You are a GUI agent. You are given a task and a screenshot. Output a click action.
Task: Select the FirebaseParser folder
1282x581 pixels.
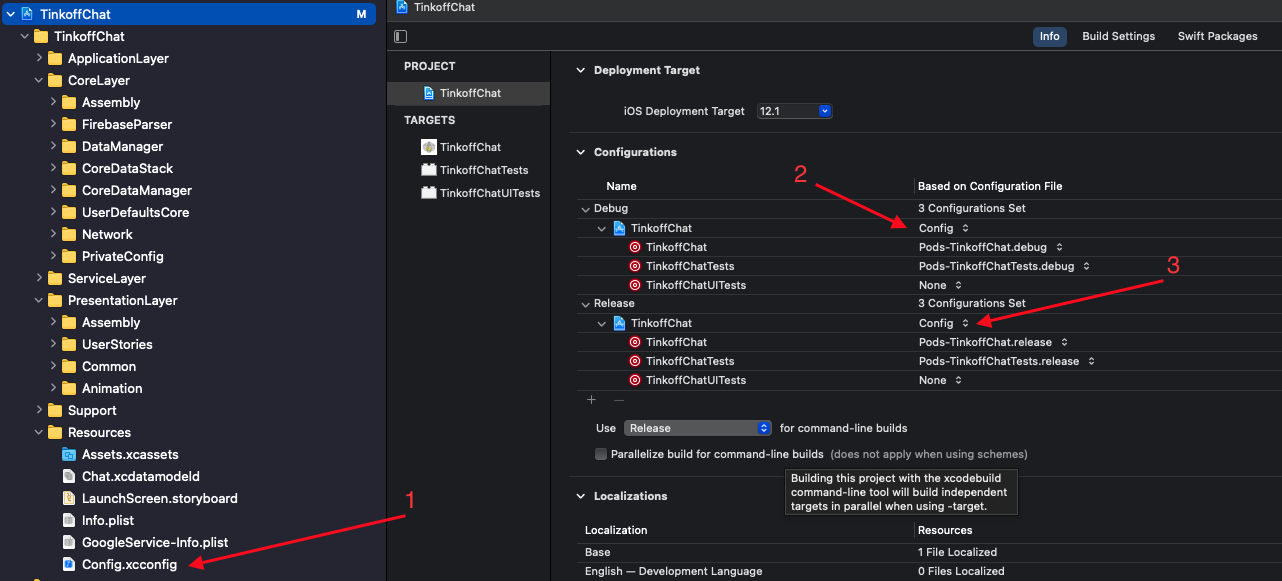tap(126, 124)
